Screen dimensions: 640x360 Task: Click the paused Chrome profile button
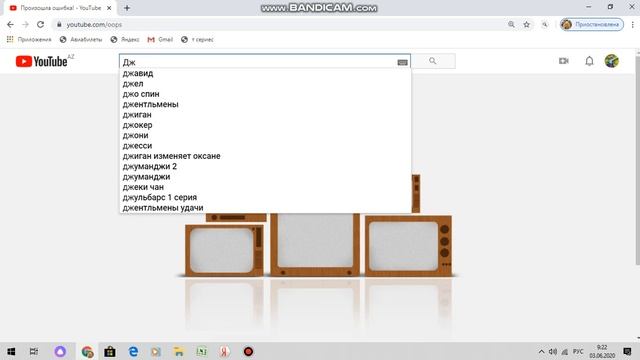(x=591, y=24)
